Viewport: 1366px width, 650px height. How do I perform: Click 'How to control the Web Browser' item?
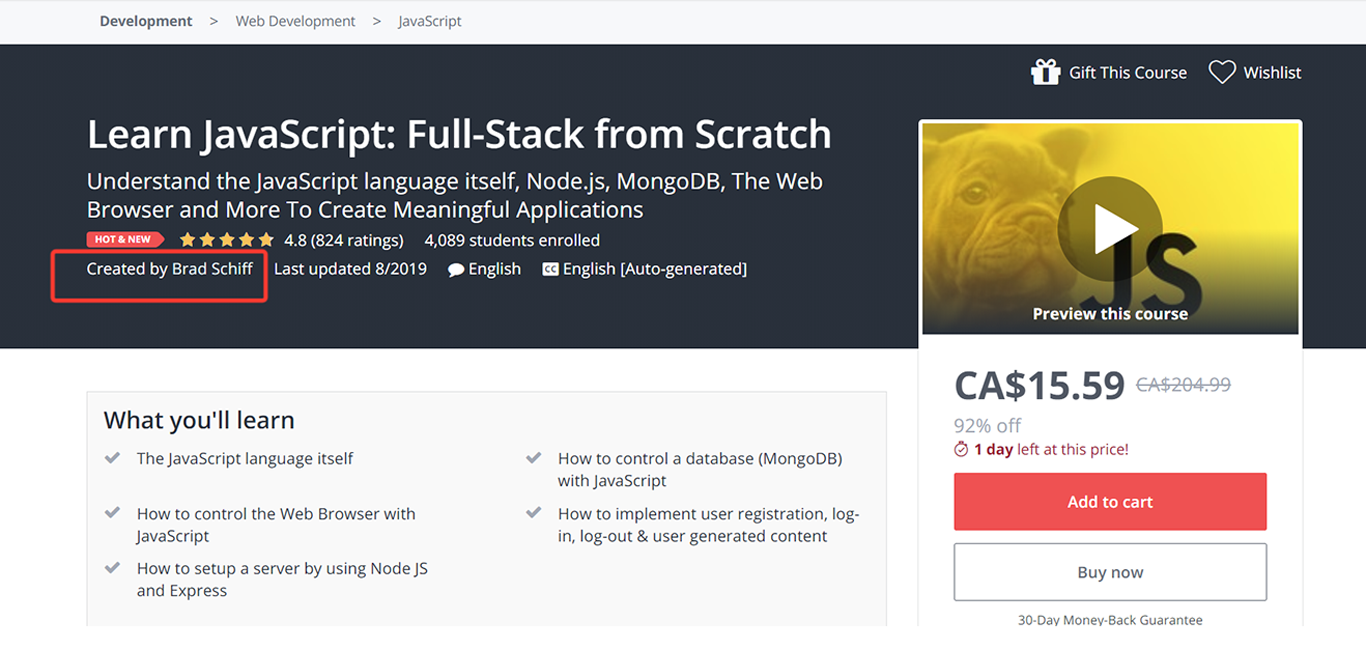point(276,525)
